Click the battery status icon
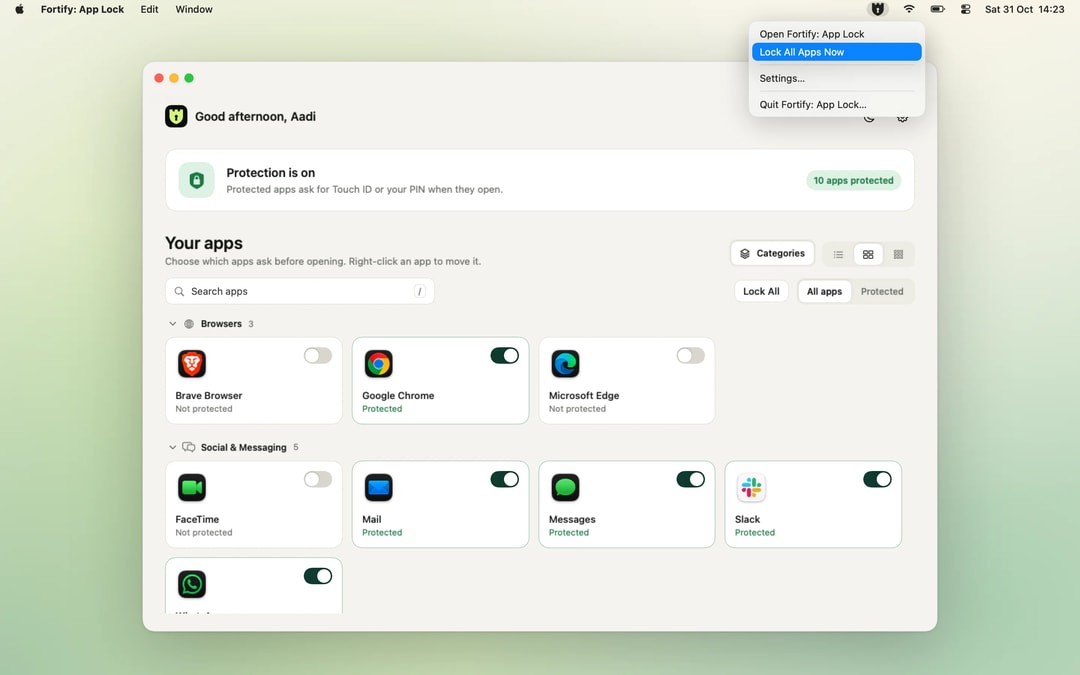Image resolution: width=1080 pixels, height=675 pixels. pos(937,10)
